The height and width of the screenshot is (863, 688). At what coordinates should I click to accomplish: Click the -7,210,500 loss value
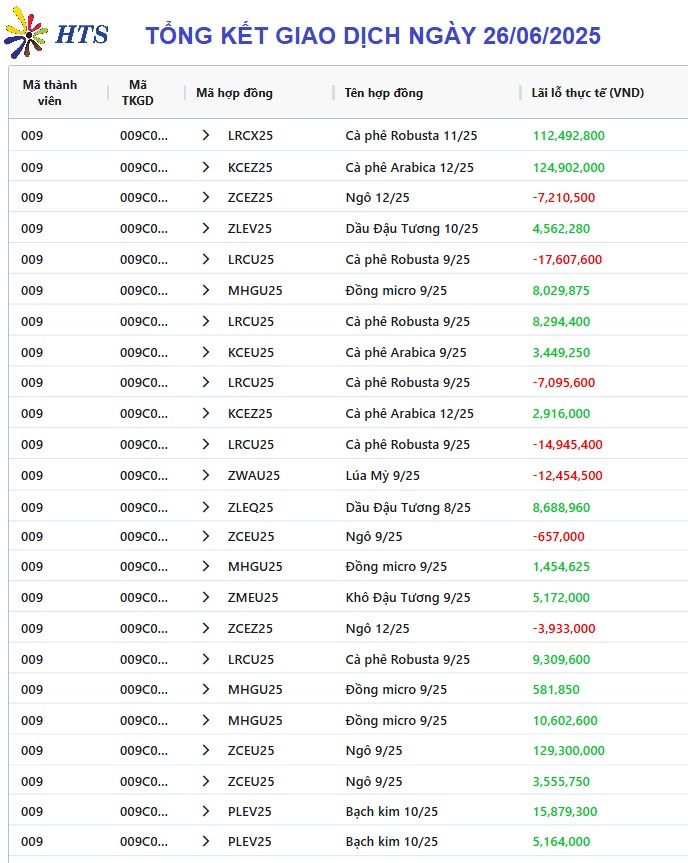pyautogui.click(x=564, y=198)
